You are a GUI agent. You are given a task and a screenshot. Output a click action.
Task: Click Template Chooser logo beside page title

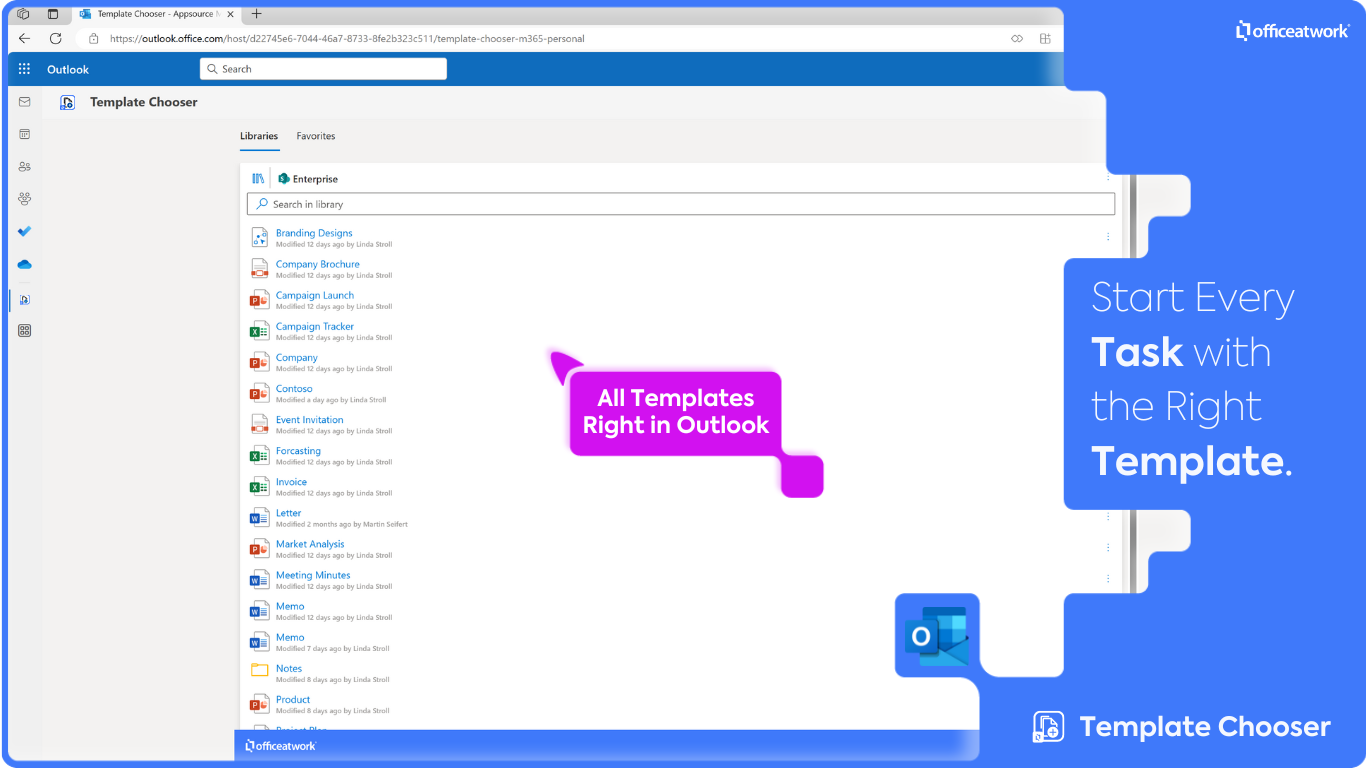tap(67, 102)
